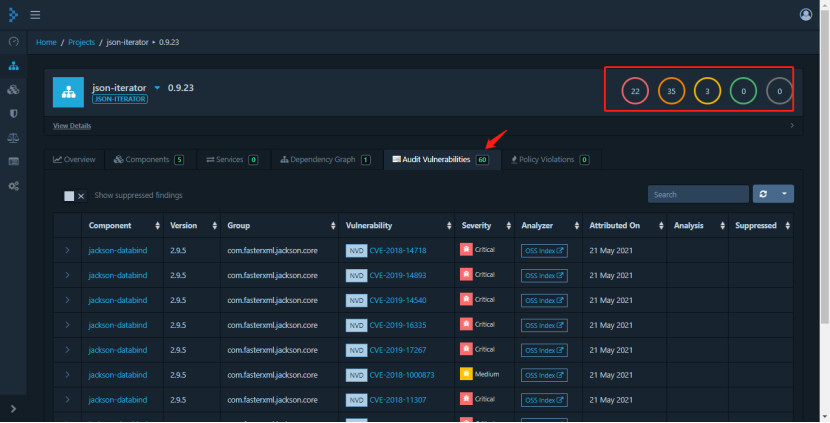Screen dimensions: 830x423
Task: Expand project details chevron at right
Action: coord(792,125)
